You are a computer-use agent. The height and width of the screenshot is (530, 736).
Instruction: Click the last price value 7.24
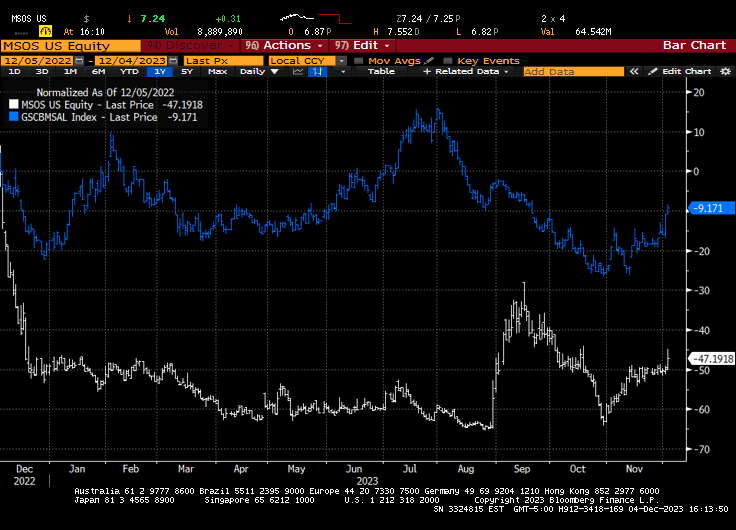(153, 19)
